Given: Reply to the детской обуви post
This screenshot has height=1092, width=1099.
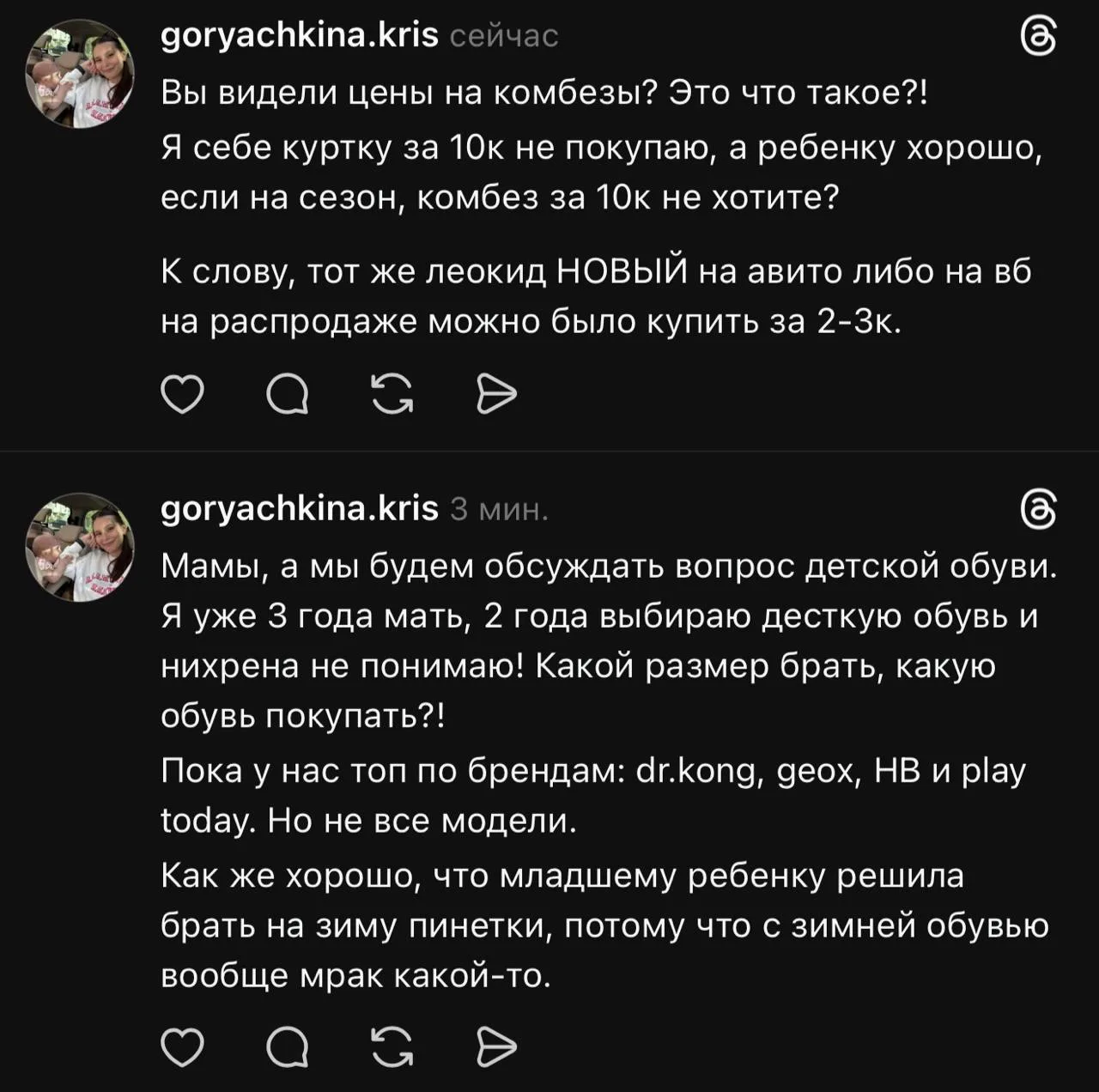Looking at the screenshot, I should point(288,1046).
